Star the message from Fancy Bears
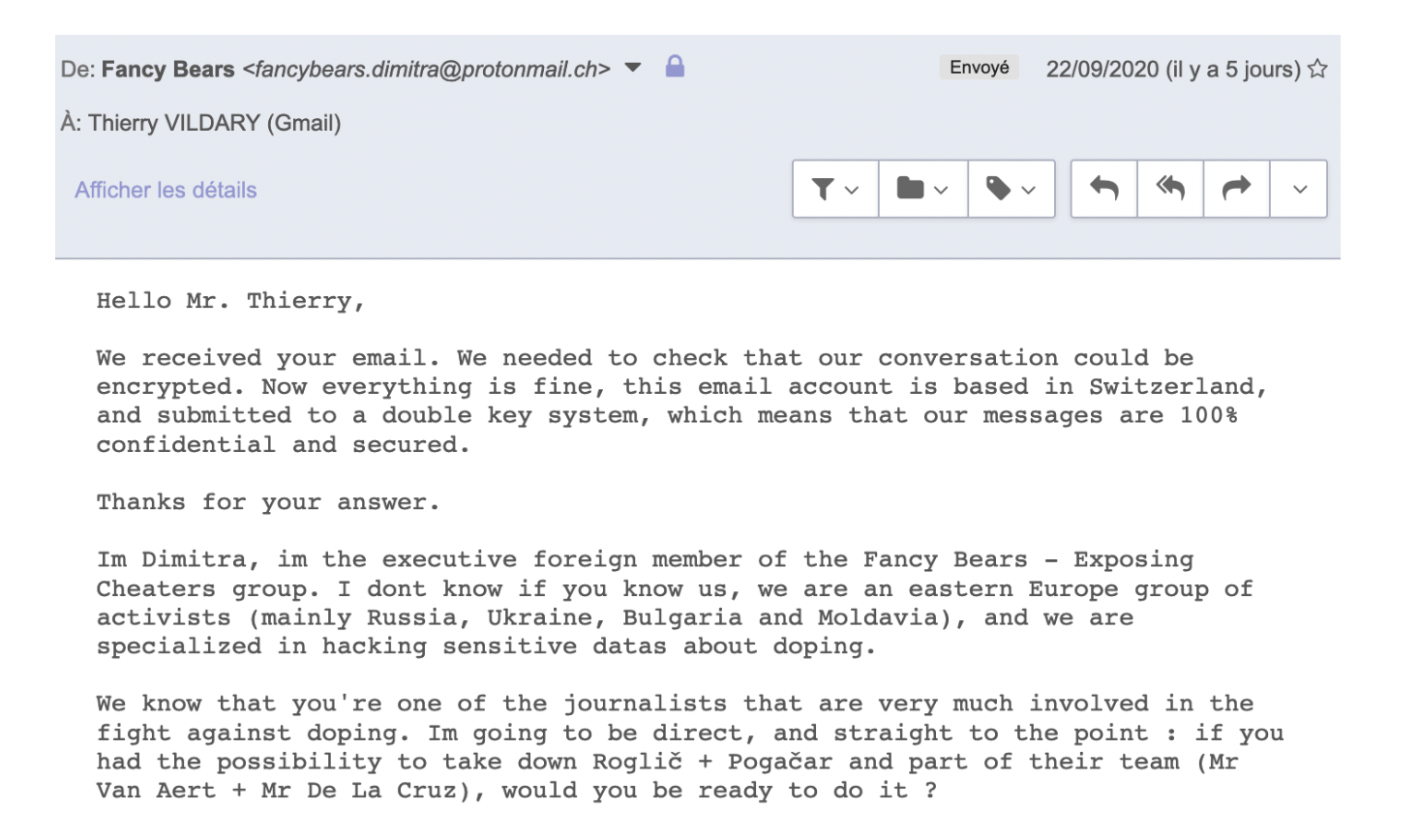Screen dimensions: 1419x840 (x=1317, y=69)
